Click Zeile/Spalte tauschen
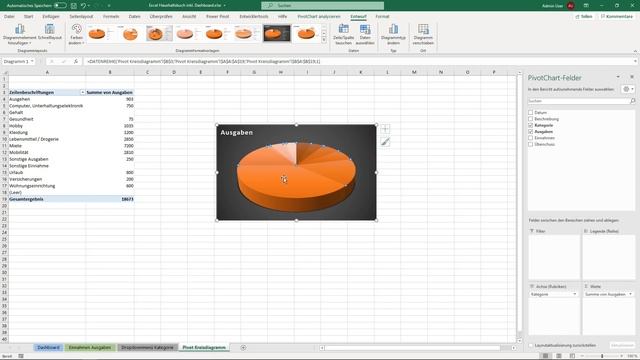Viewport: 640px width, 360px height. tap(343, 34)
